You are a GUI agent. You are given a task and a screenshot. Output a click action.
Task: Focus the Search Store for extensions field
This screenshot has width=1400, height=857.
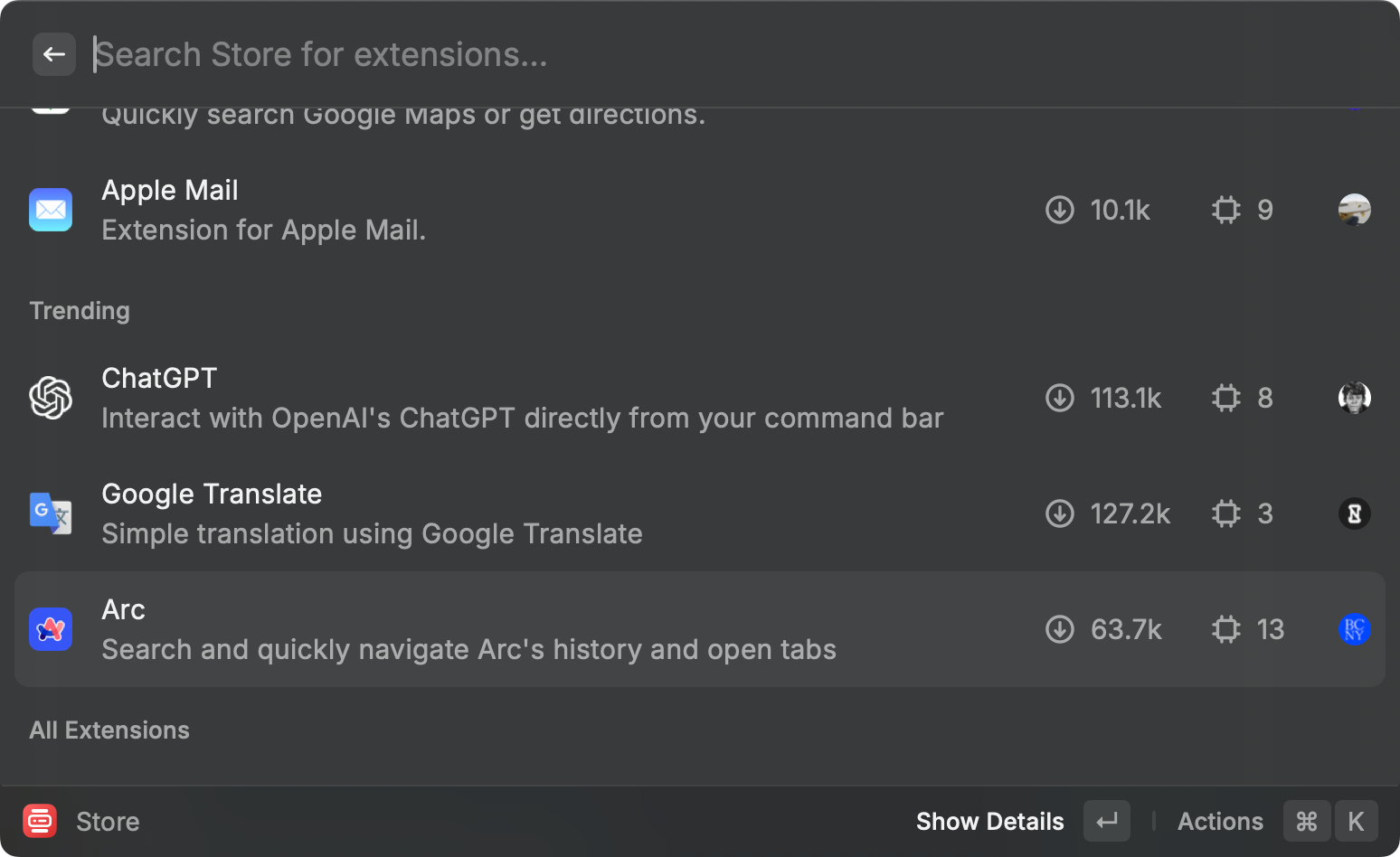tap(733, 54)
